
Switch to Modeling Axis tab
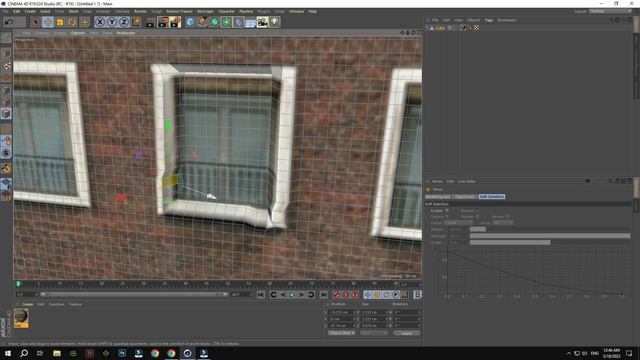click(x=438, y=197)
